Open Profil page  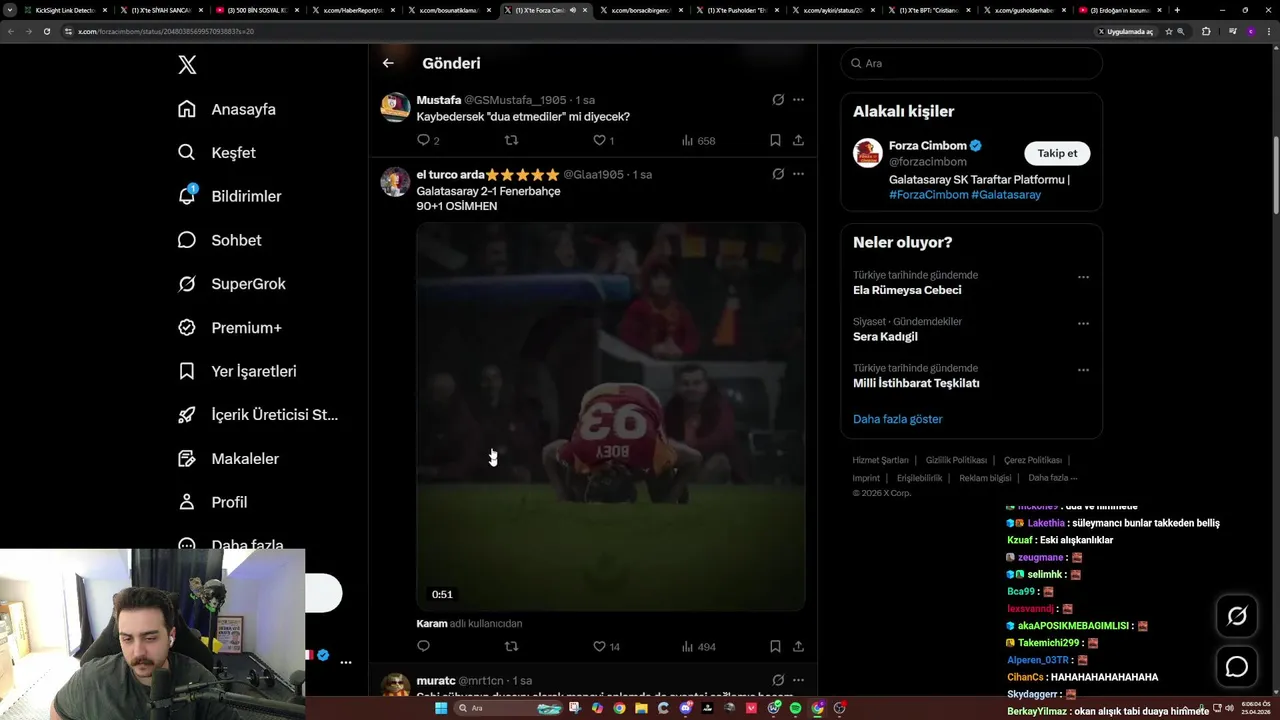[x=212, y=502]
